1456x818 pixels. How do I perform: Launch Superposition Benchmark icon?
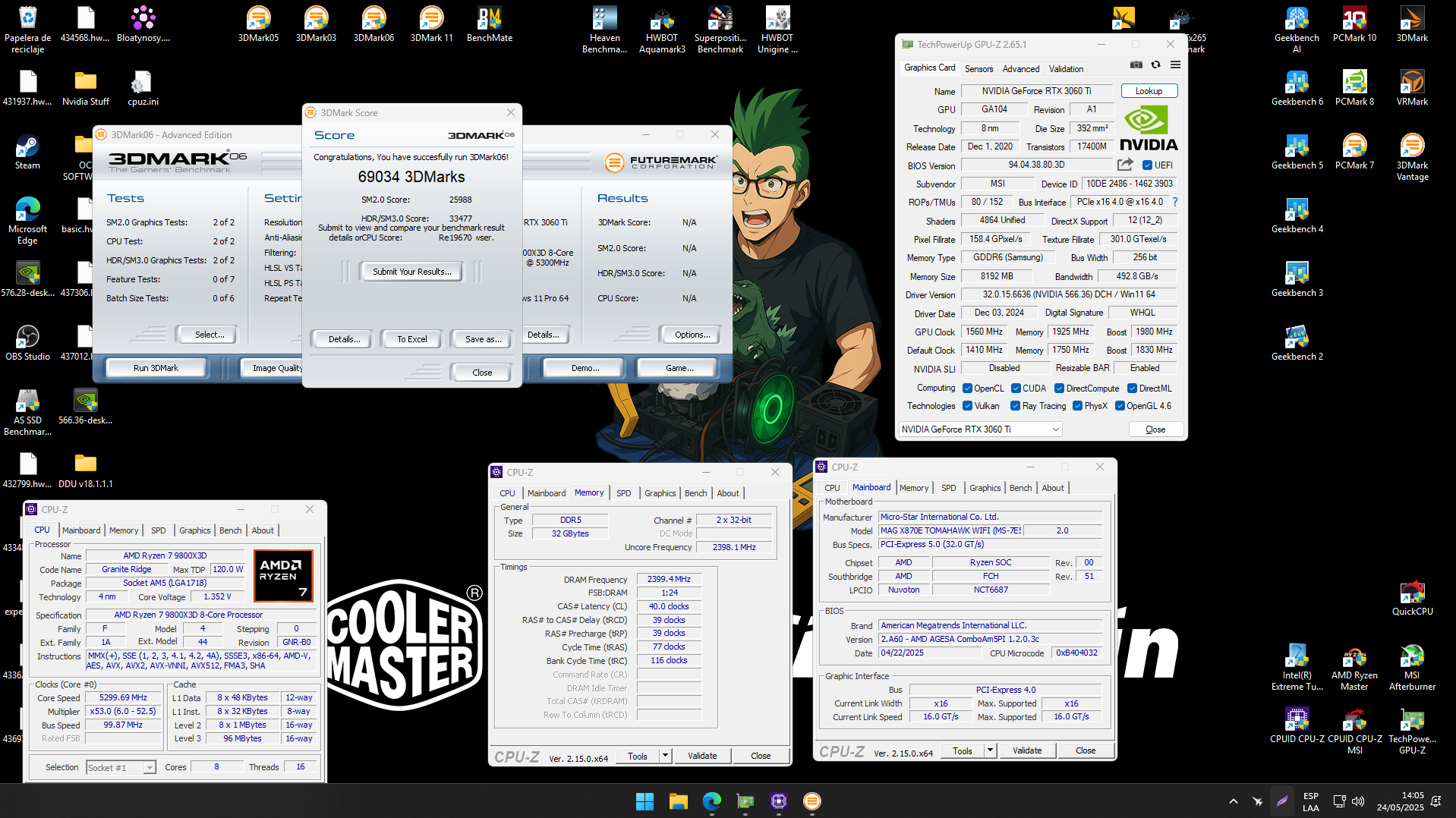tap(720, 30)
